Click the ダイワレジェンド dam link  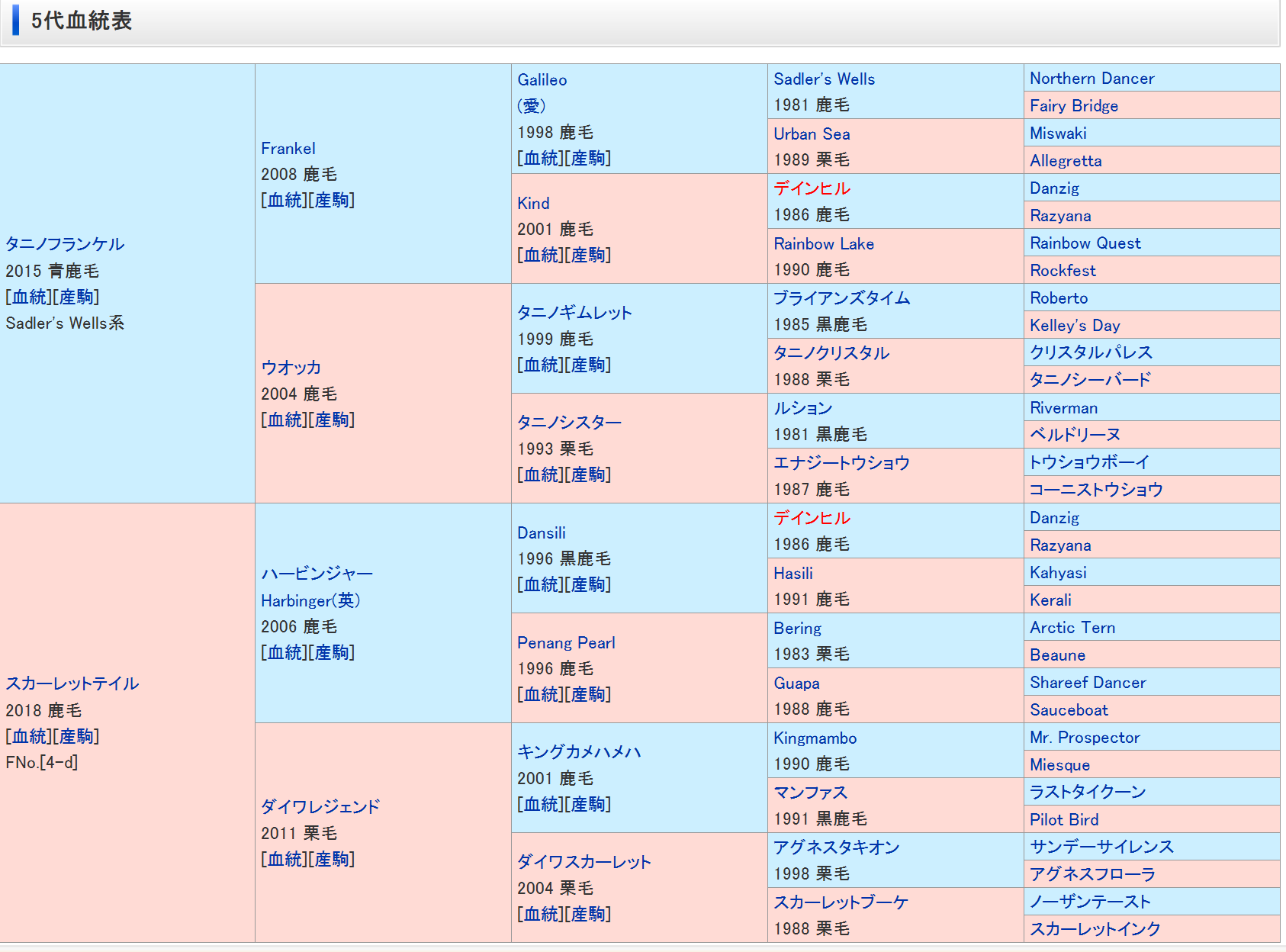[320, 807]
